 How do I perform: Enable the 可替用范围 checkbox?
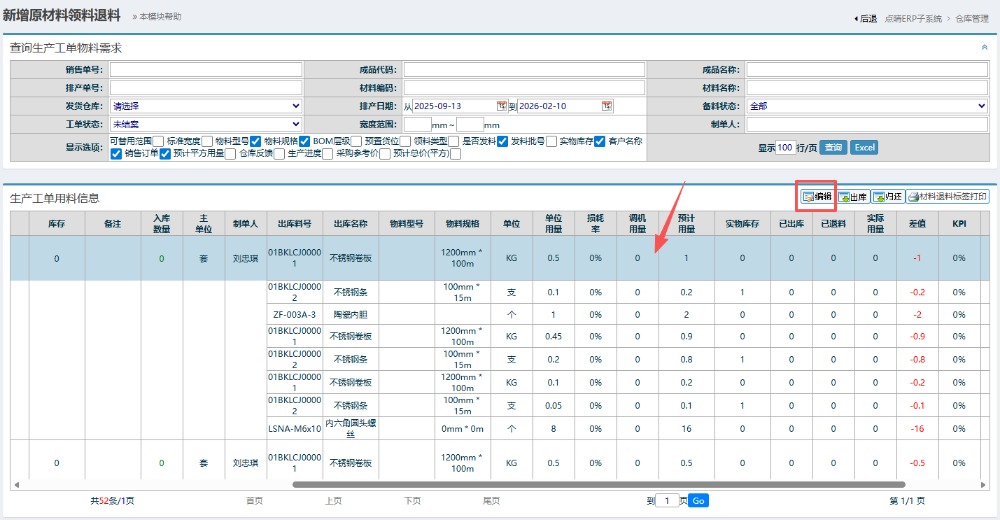click(159, 141)
